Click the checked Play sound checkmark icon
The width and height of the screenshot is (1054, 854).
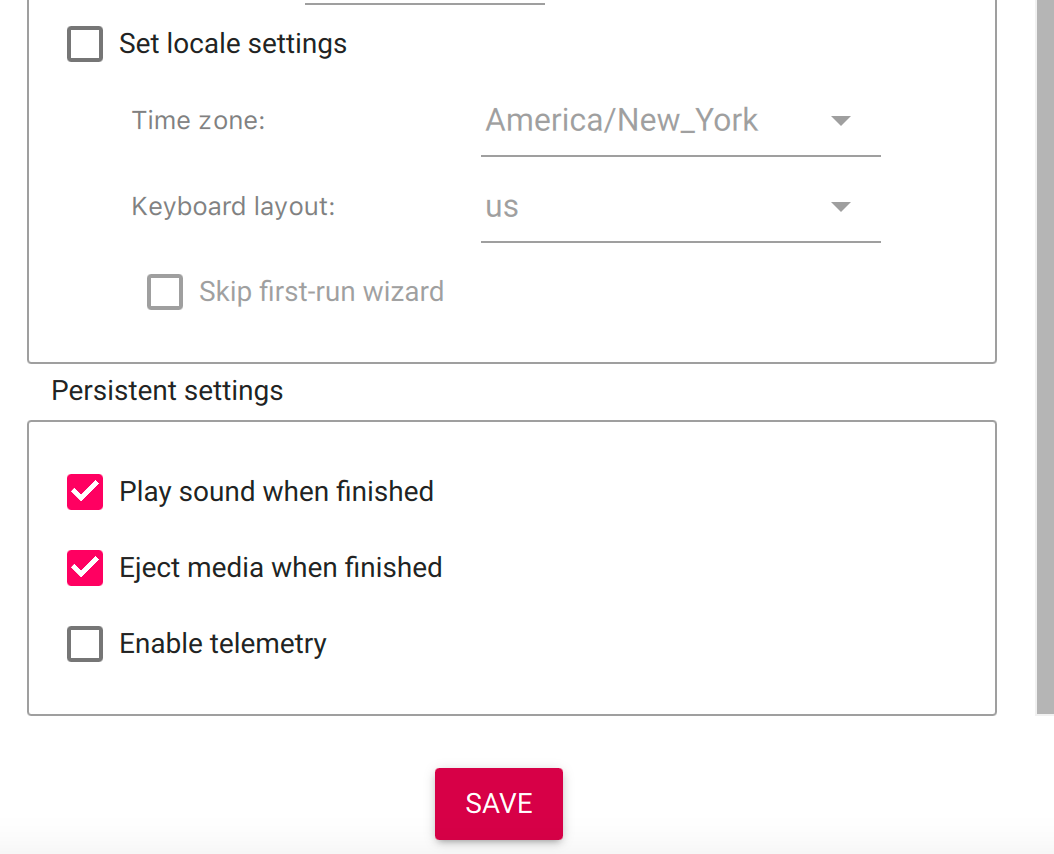(85, 491)
